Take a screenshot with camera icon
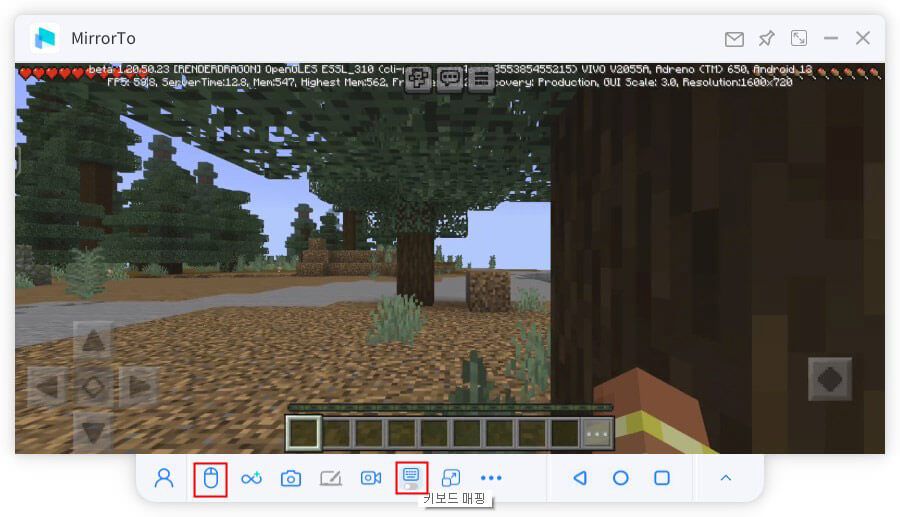Viewport: 900px width, 517px height. click(291, 478)
